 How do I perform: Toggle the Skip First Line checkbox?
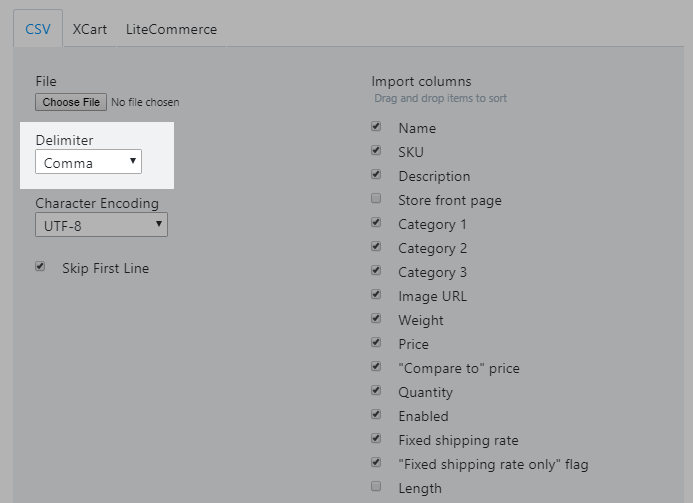coord(41,267)
